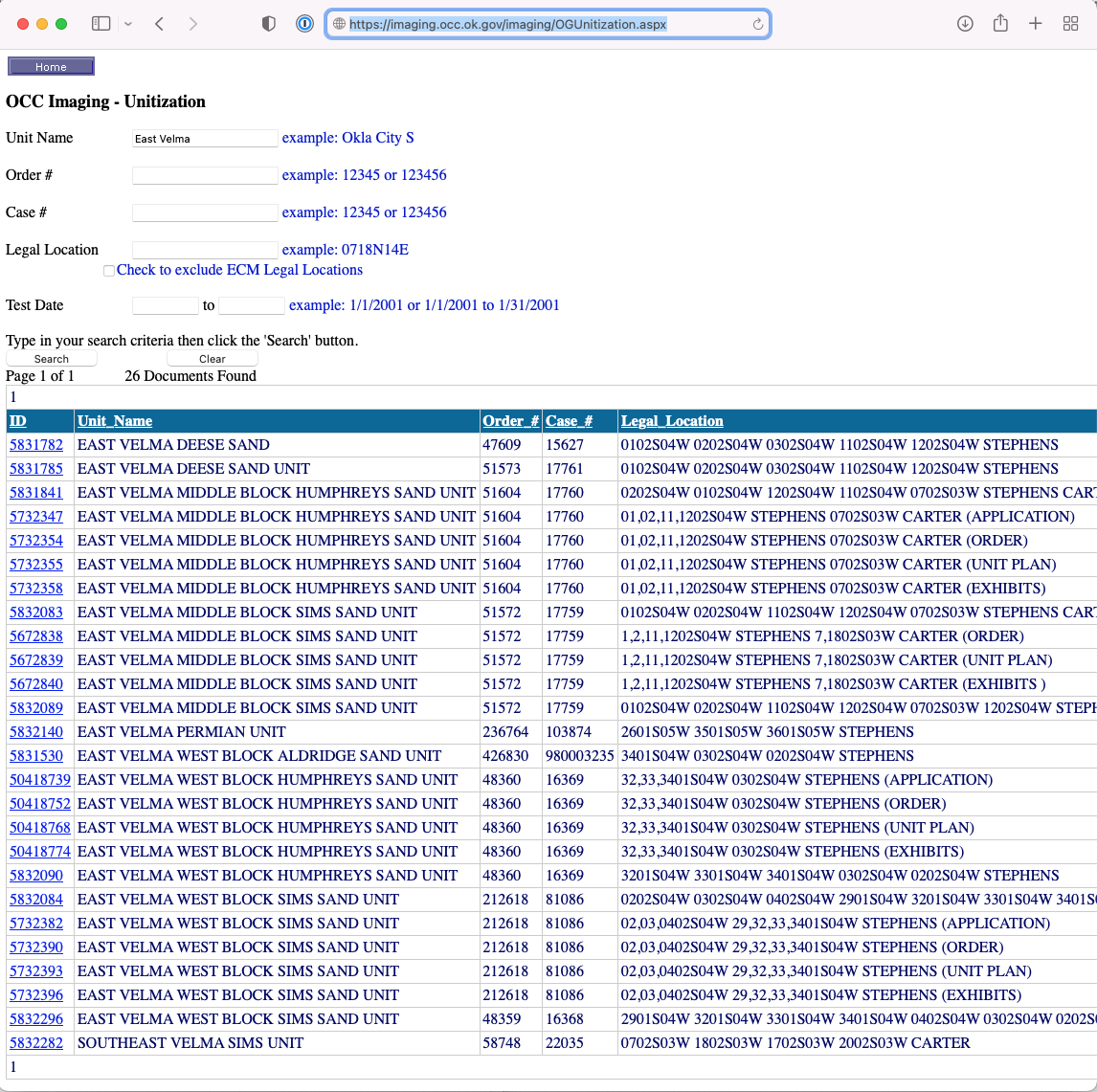Open document ID 5732393

point(36,971)
